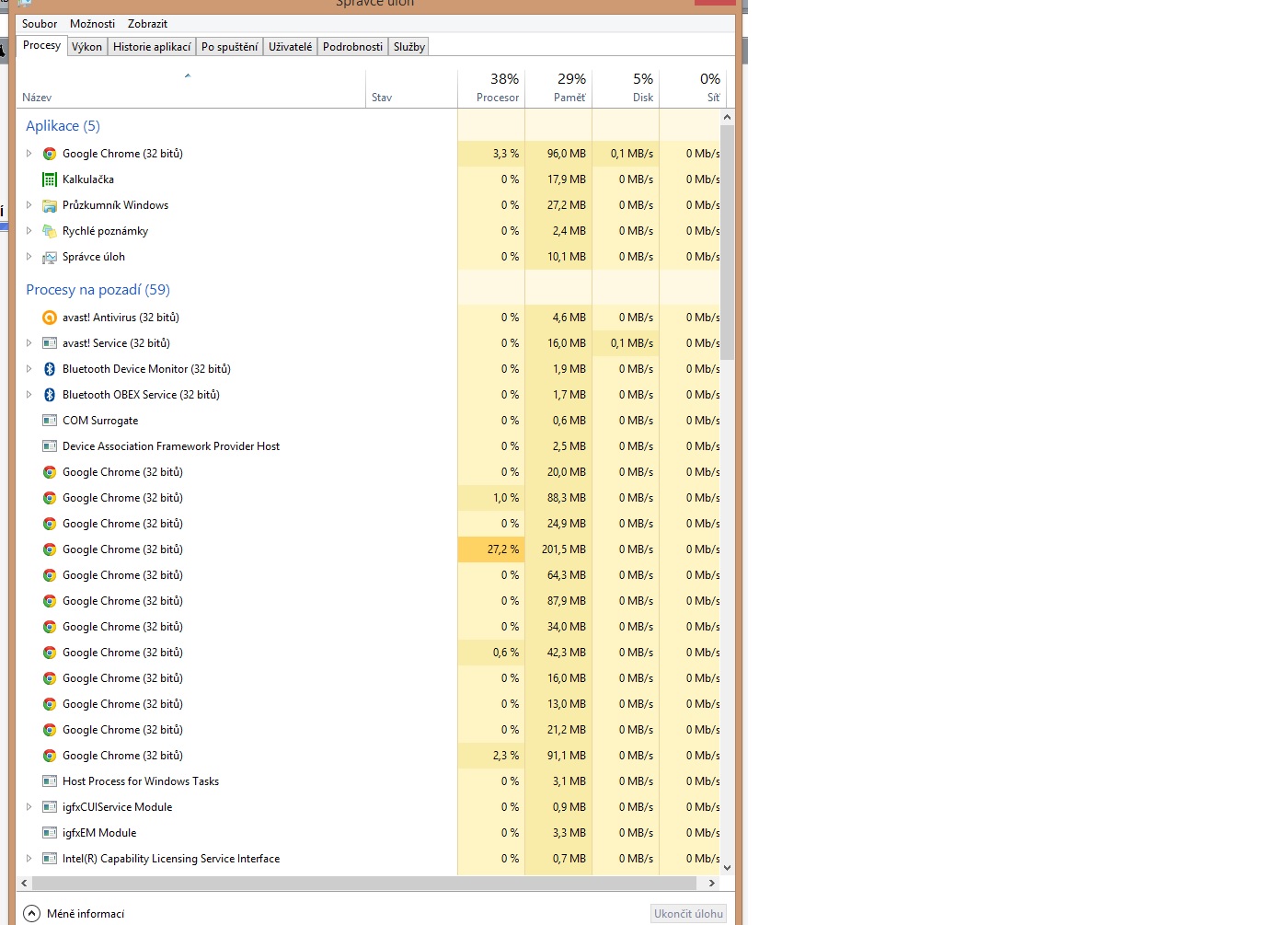The height and width of the screenshot is (925, 1288).
Task: Click the vertical scrollbar up arrow
Action: [727, 117]
